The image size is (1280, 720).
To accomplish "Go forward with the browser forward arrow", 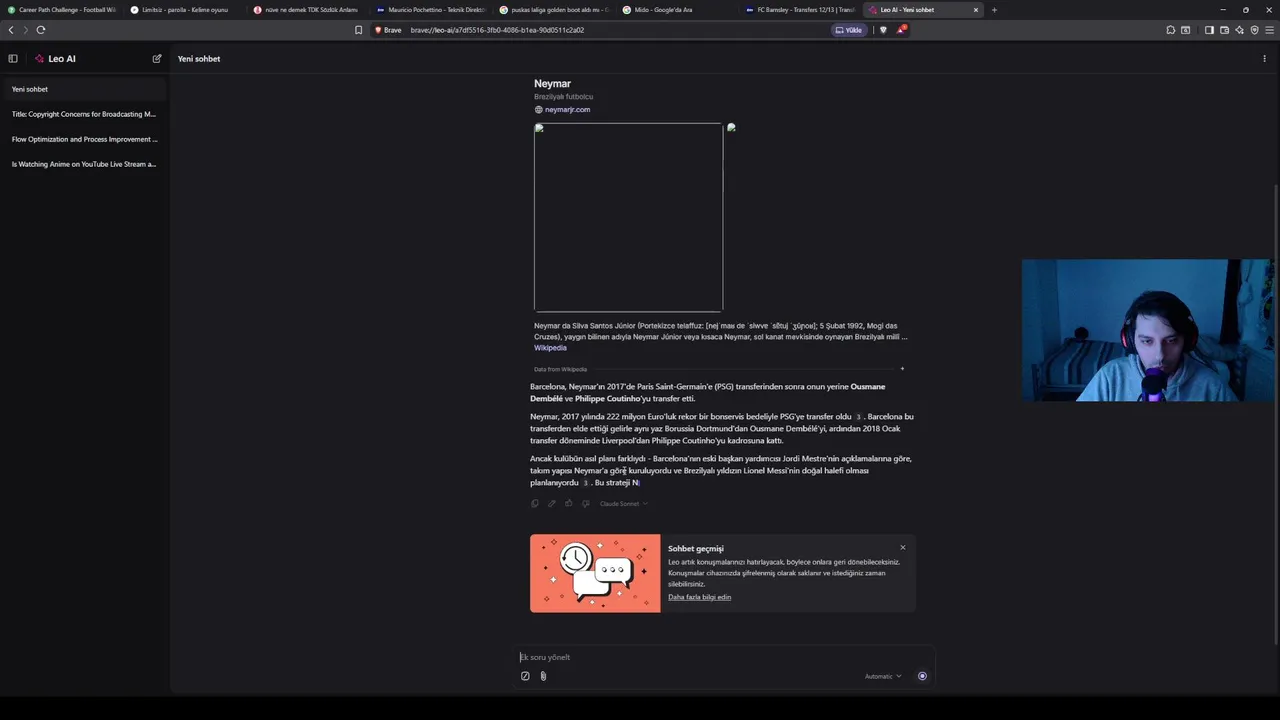I will point(25,30).
